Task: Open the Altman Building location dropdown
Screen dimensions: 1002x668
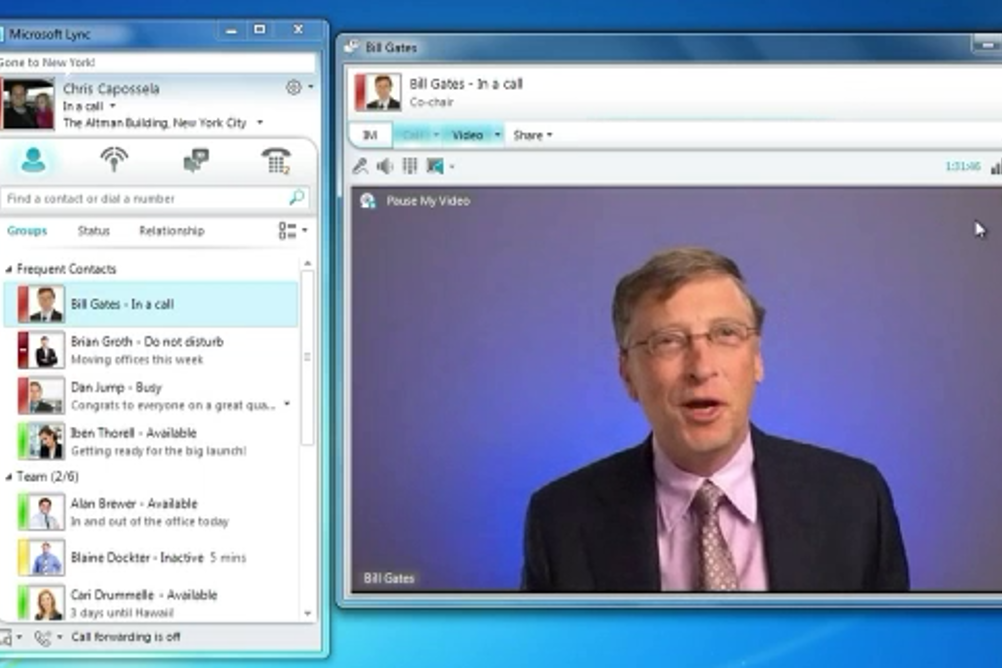Action: (x=260, y=122)
